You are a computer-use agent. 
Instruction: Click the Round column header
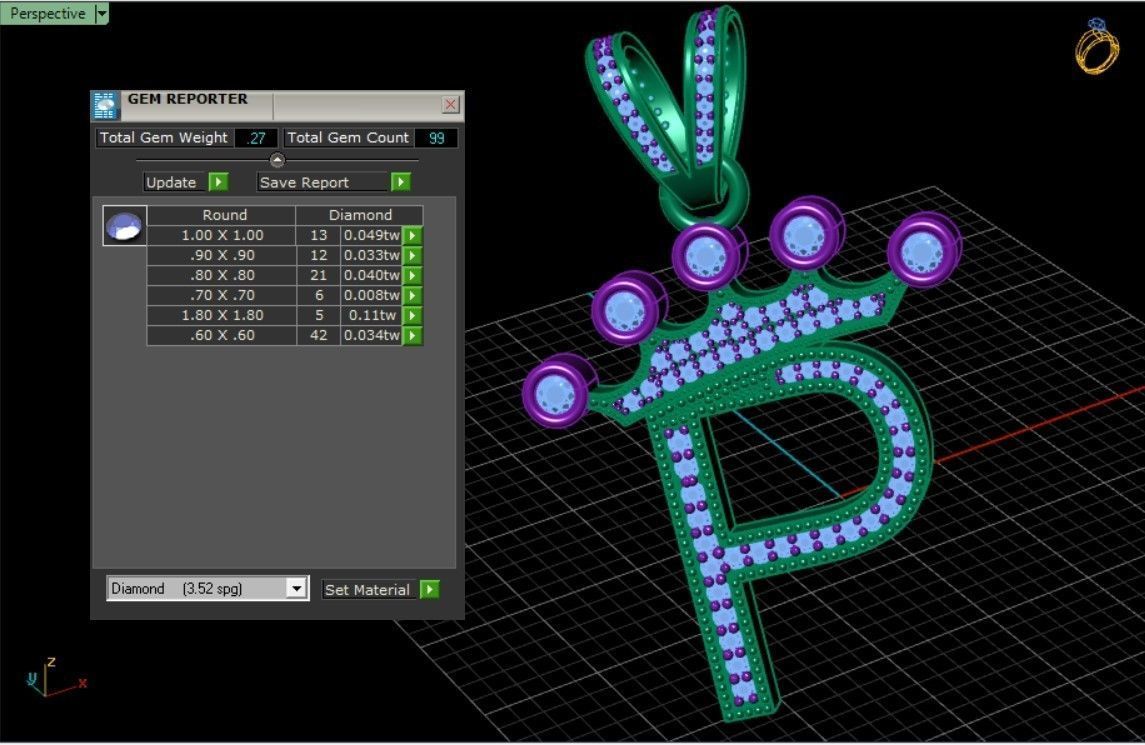point(222,215)
